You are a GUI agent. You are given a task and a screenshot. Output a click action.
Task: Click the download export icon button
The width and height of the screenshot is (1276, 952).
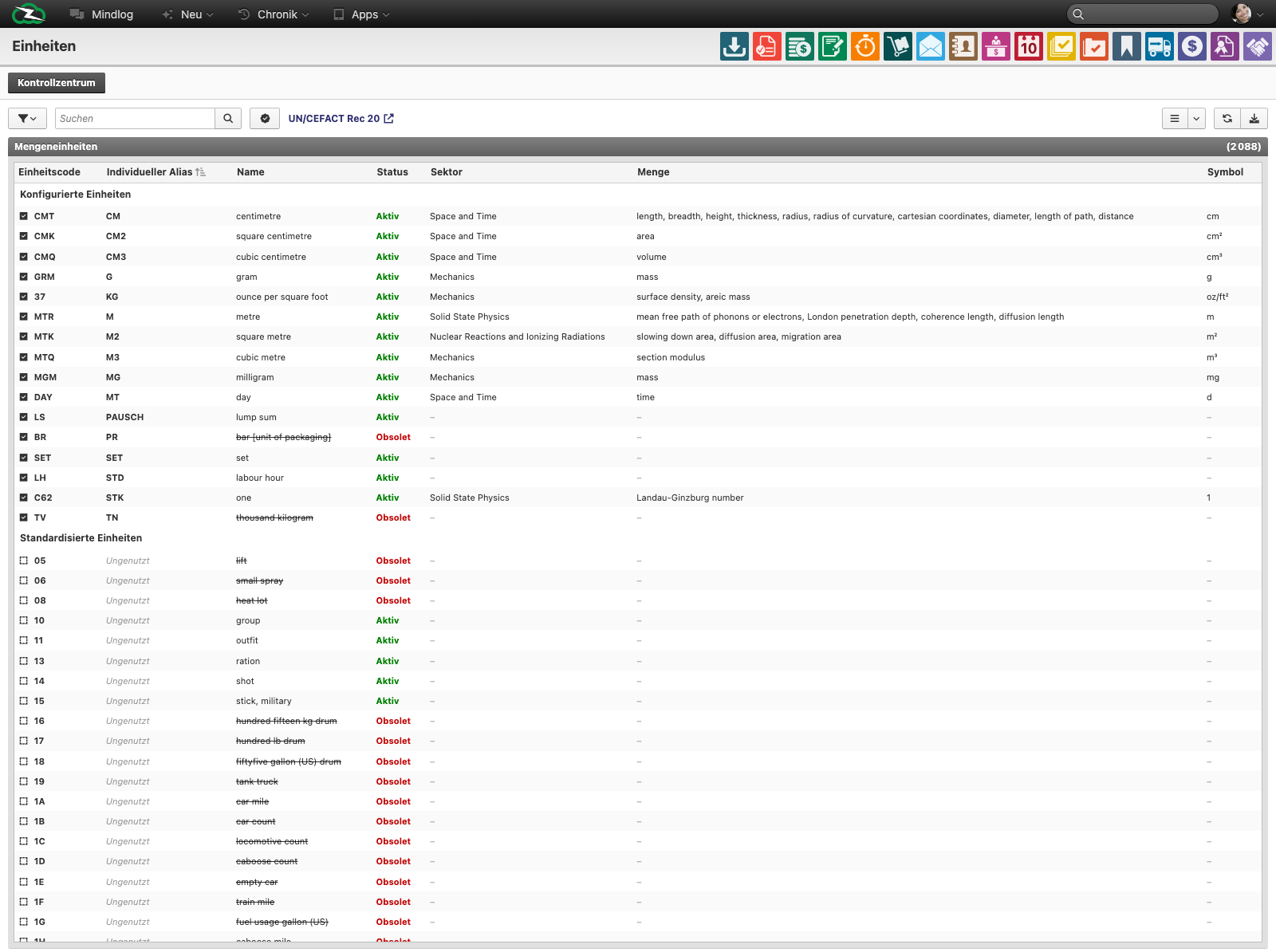(x=1254, y=118)
